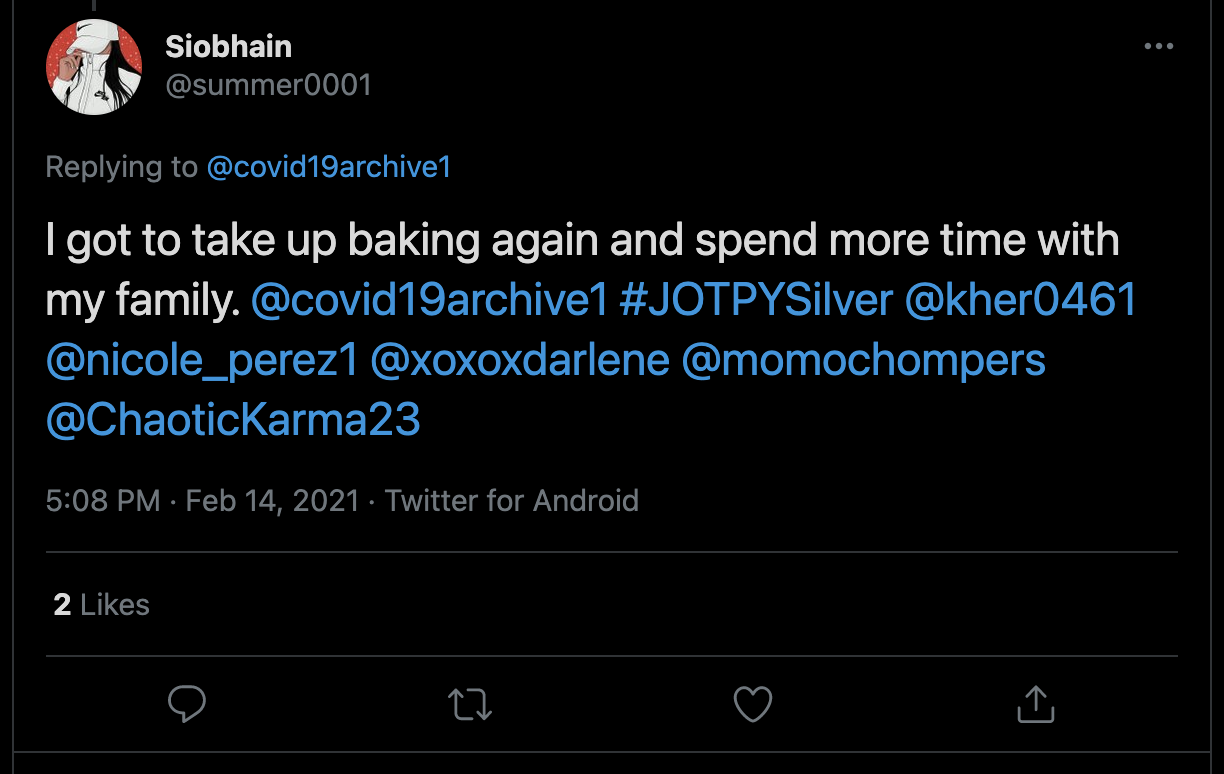The image size is (1224, 774).
Task: Retweet this tweet using the arrows icon
Action: [470, 704]
